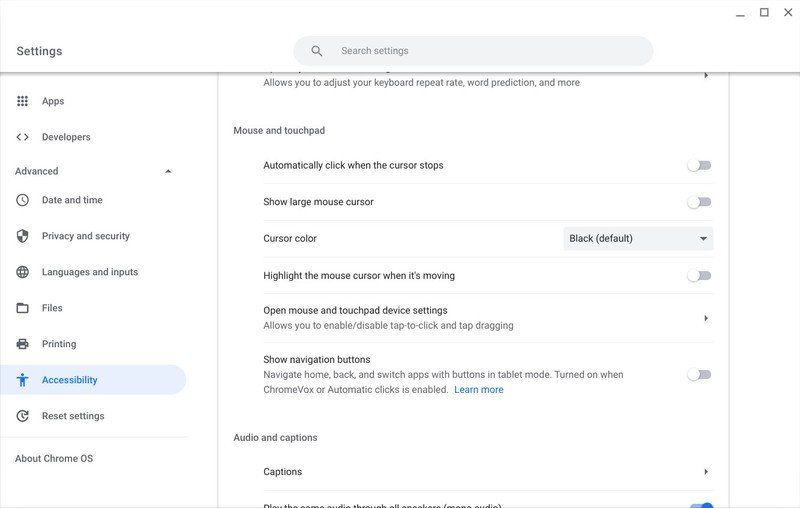The image size is (800, 508).
Task: Collapse the Advanced section in sidebar
Action: pyautogui.click(x=167, y=172)
